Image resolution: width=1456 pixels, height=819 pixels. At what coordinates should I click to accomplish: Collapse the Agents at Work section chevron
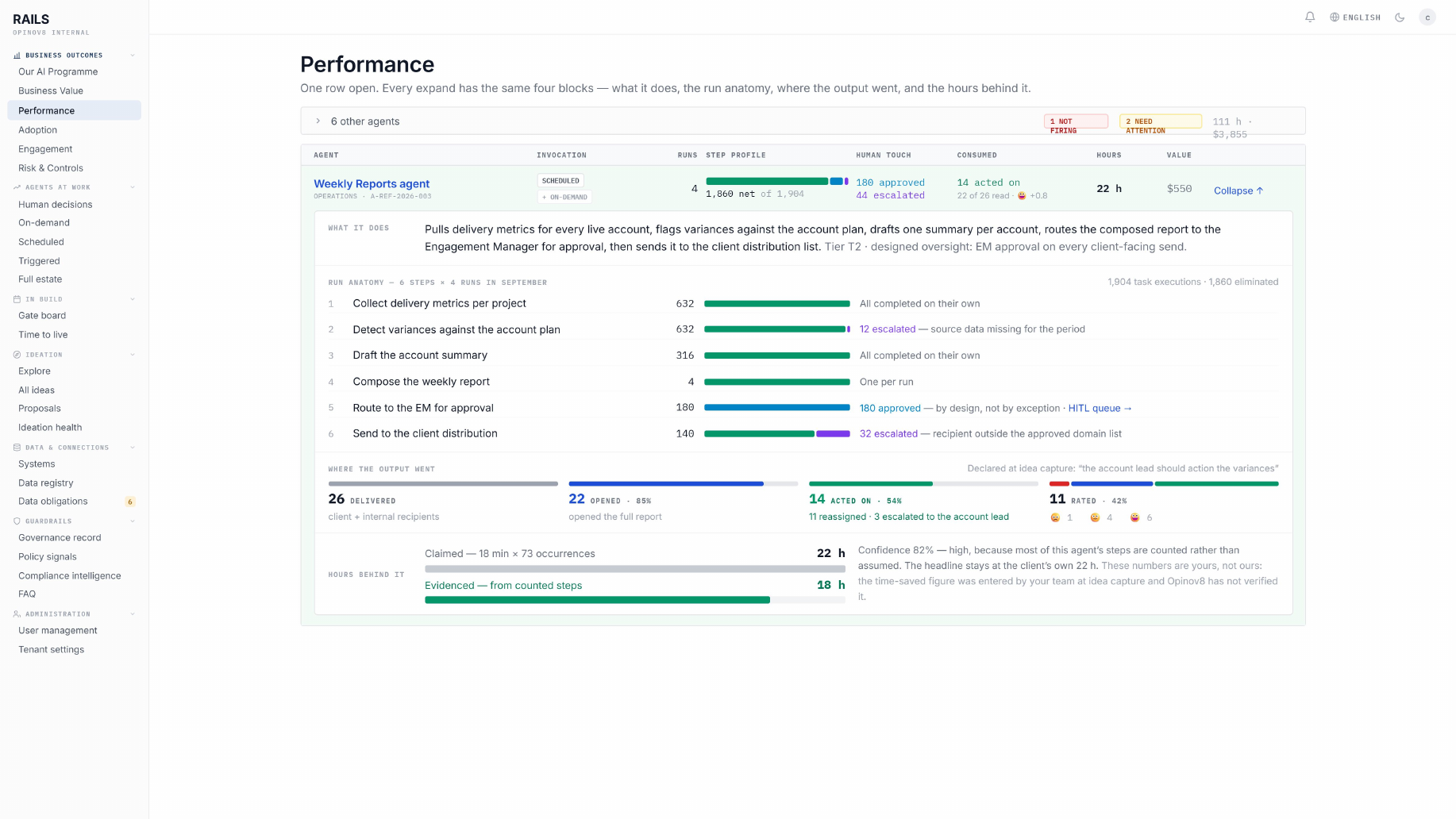click(133, 187)
